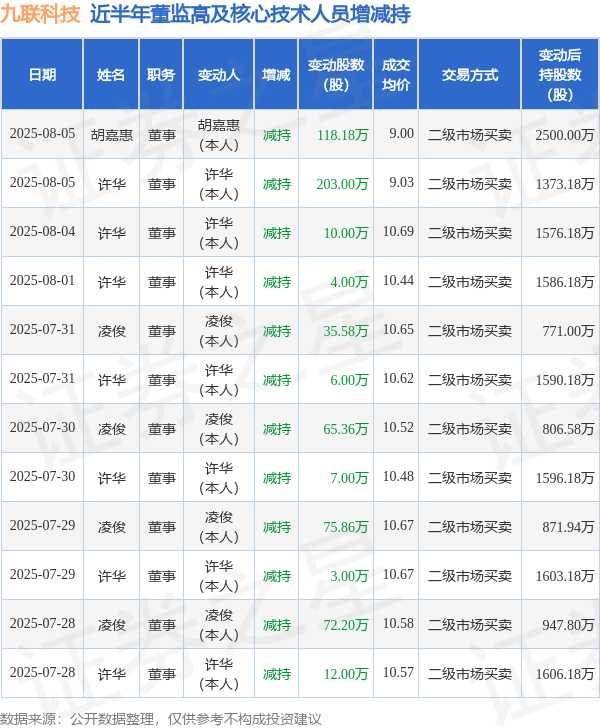Click the 75.86万 share change value
The image size is (600, 728).
(x=346, y=527)
